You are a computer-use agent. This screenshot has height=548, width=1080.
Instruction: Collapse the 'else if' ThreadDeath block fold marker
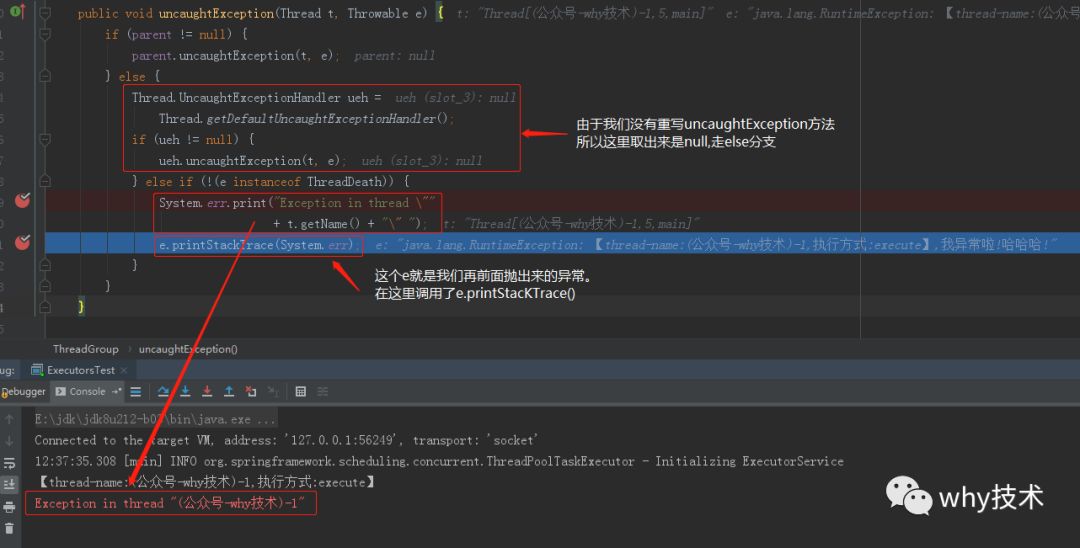(45, 181)
